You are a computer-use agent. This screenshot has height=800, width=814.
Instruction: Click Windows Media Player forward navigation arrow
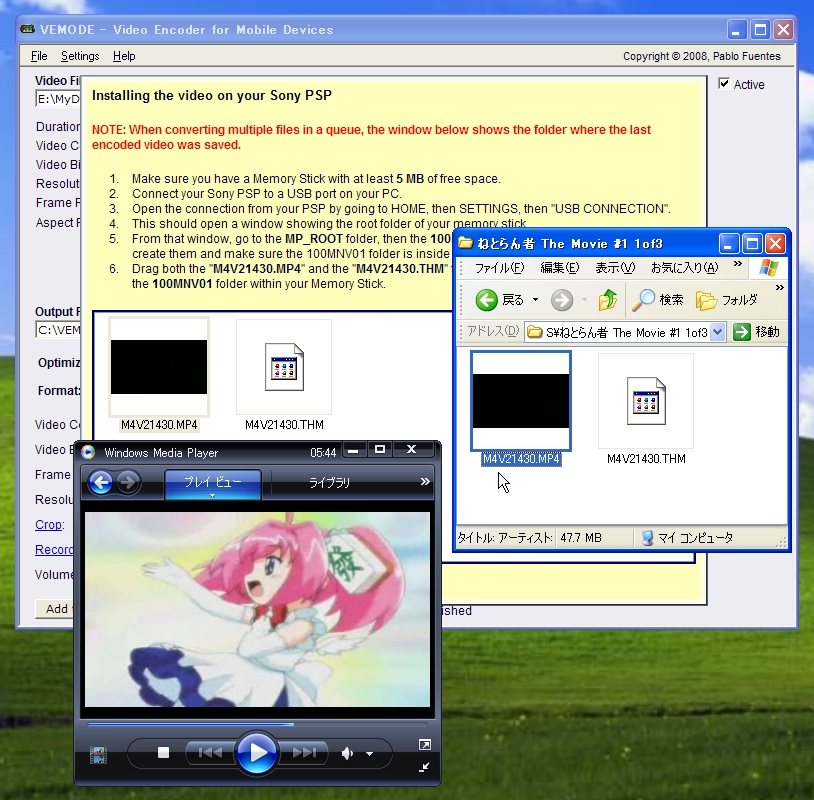[x=128, y=482]
